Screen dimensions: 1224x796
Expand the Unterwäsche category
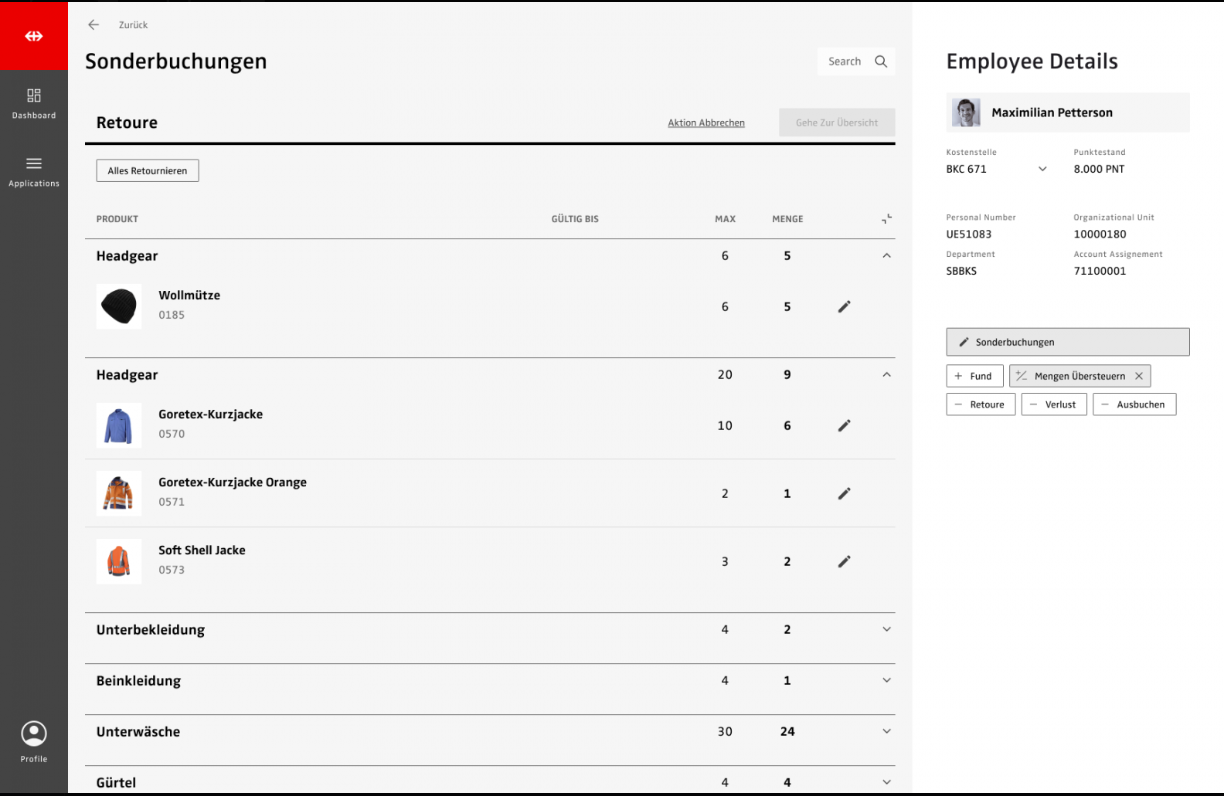(x=886, y=732)
